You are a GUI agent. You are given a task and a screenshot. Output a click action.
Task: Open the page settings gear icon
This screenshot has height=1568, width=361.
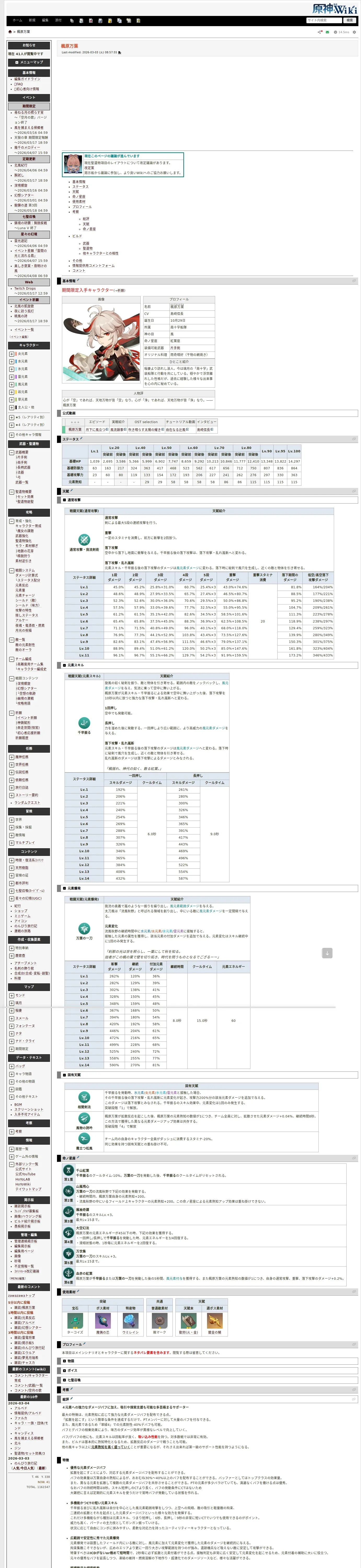click(x=354, y=32)
